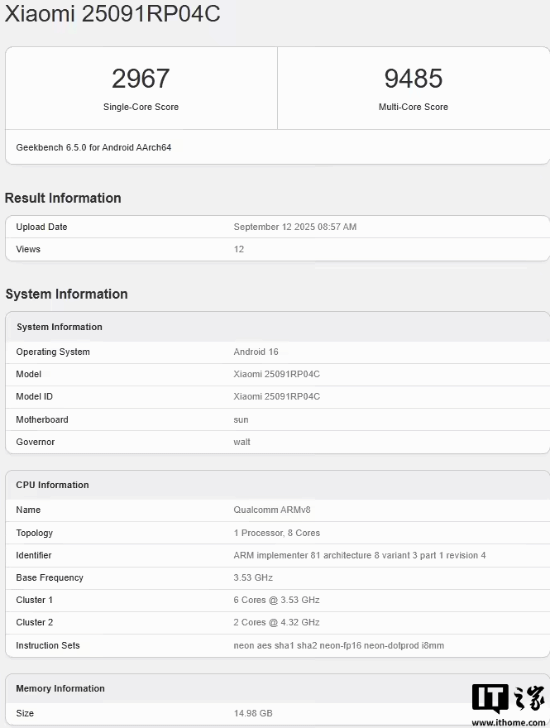The height and width of the screenshot is (728, 550).
Task: Select the multi-core score 9485
Action: click(x=413, y=78)
